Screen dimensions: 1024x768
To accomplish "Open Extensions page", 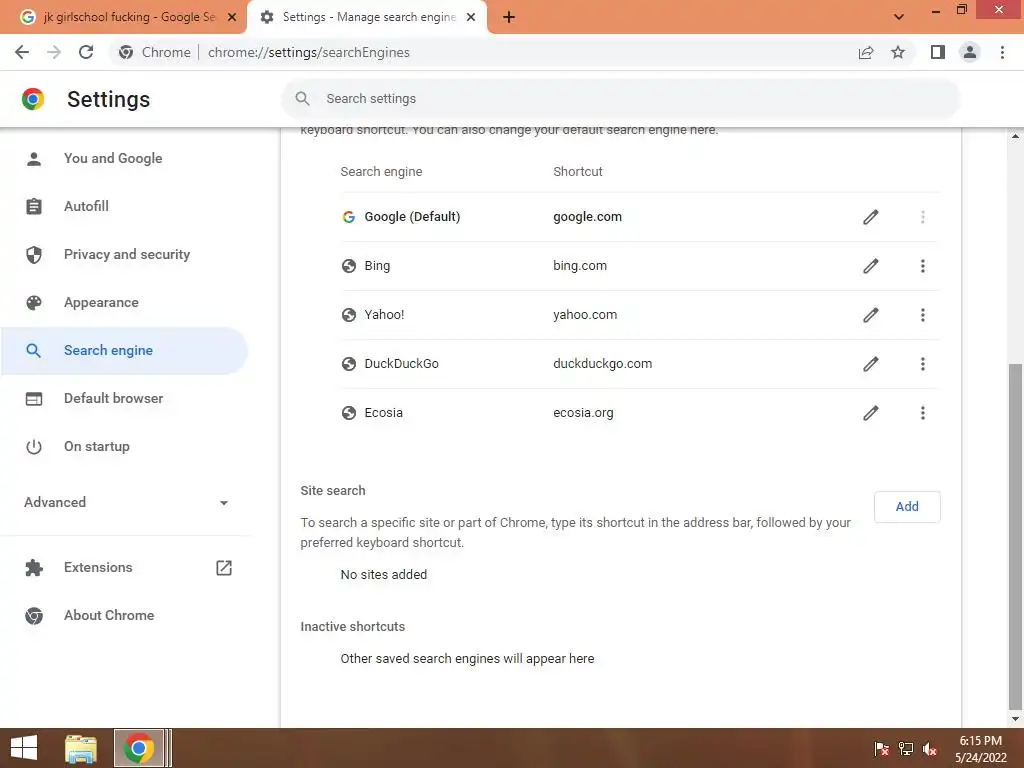I will coord(98,568).
